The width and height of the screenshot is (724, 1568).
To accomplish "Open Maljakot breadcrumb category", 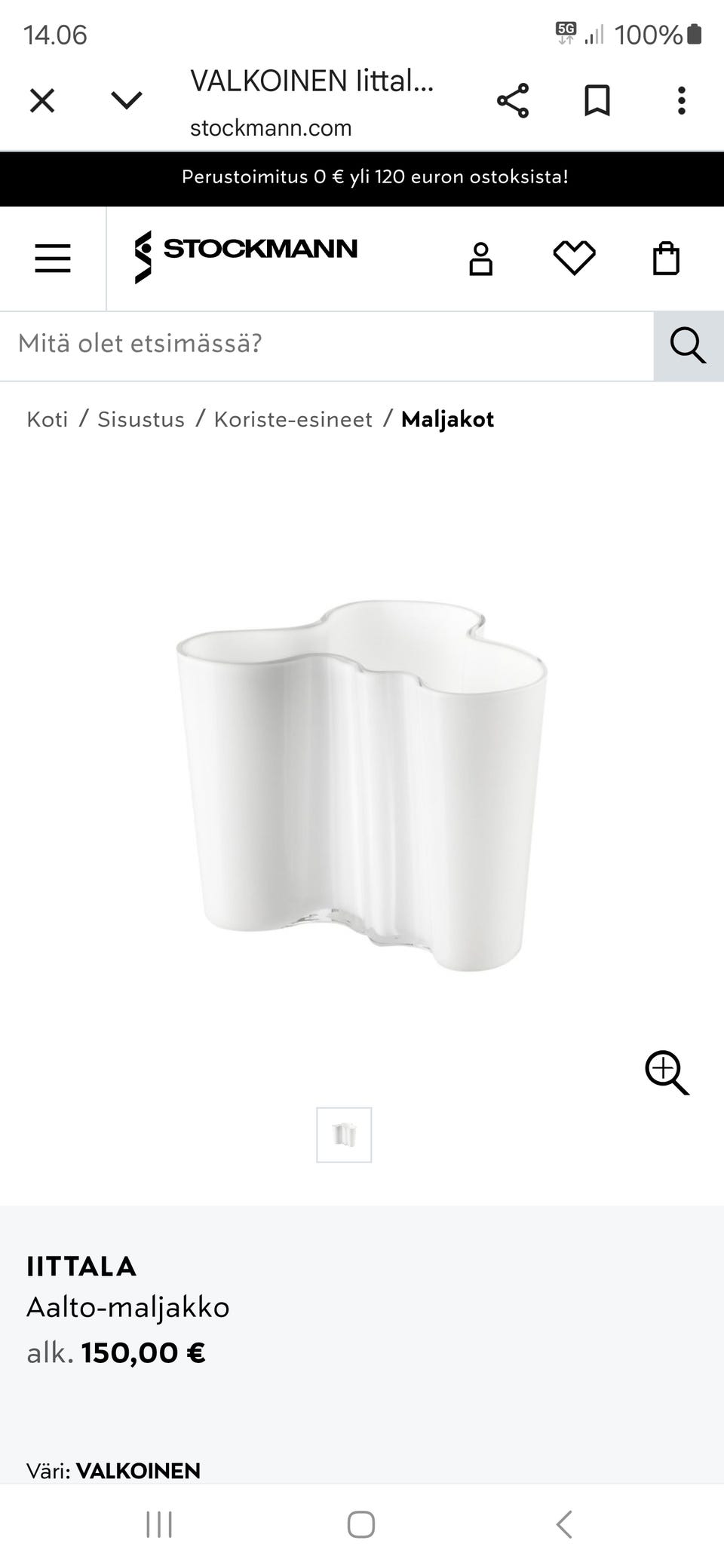I will [x=447, y=419].
